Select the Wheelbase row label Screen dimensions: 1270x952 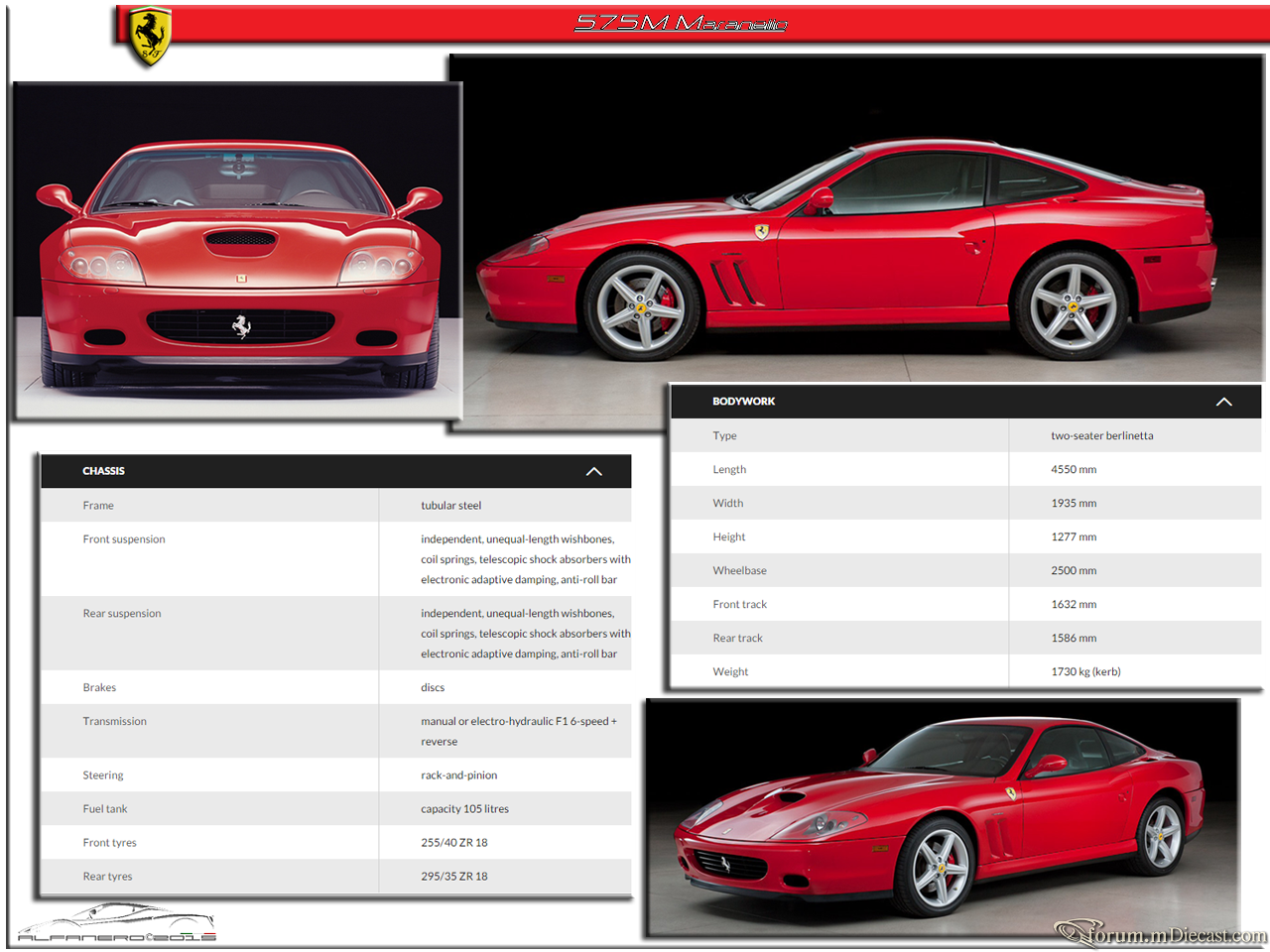coord(740,571)
